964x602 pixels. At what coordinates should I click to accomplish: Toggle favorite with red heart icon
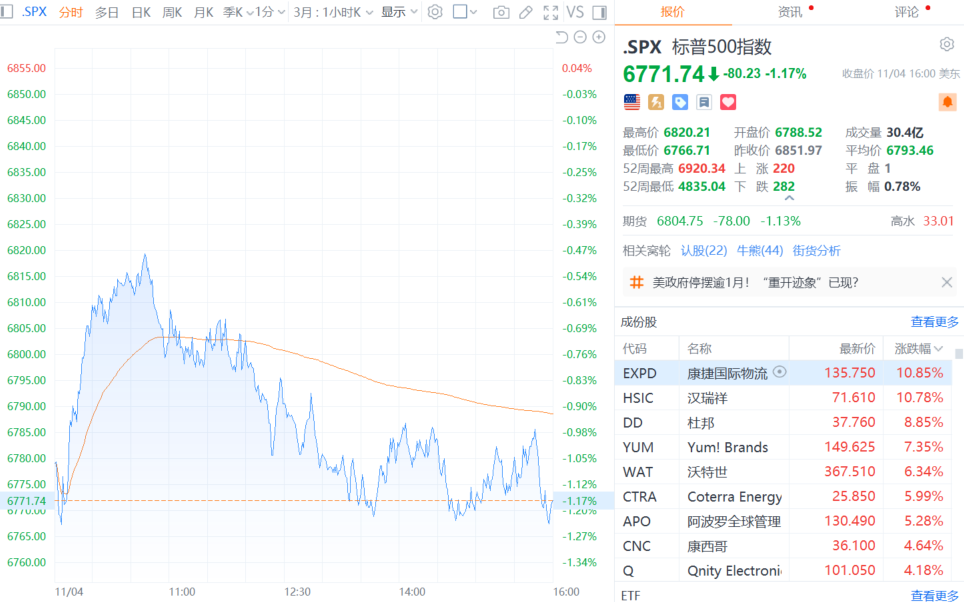pyautogui.click(x=728, y=102)
